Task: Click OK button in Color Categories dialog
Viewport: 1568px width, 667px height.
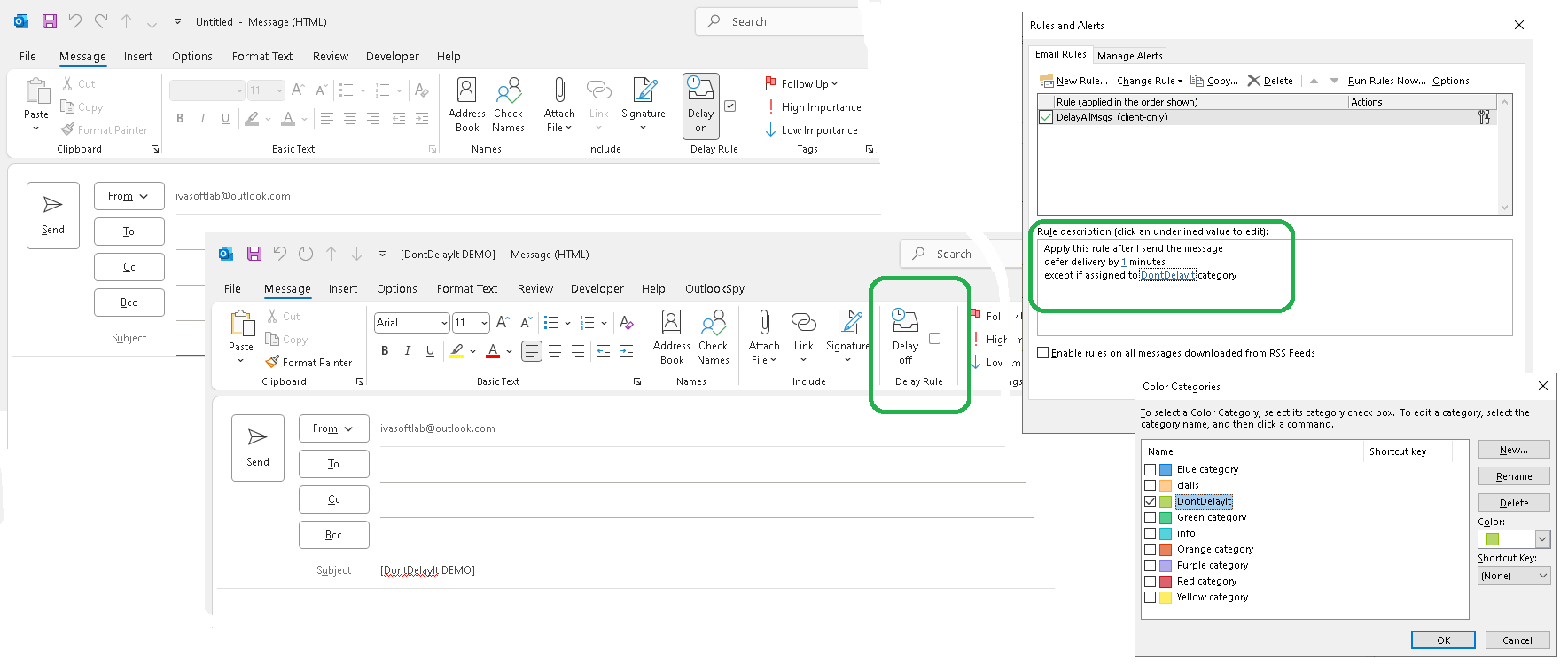Action: pyautogui.click(x=1443, y=640)
